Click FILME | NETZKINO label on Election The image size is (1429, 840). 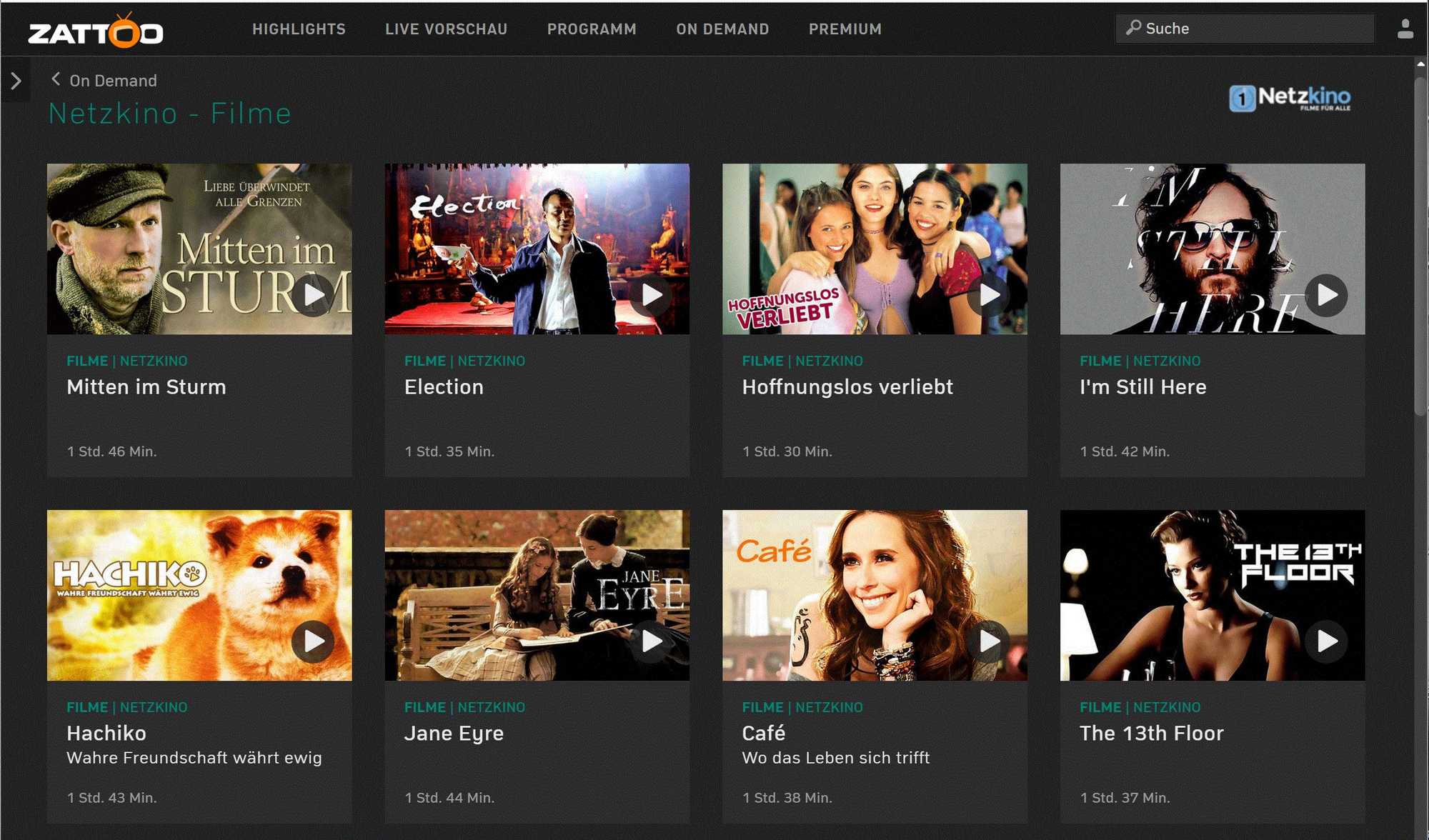point(464,361)
